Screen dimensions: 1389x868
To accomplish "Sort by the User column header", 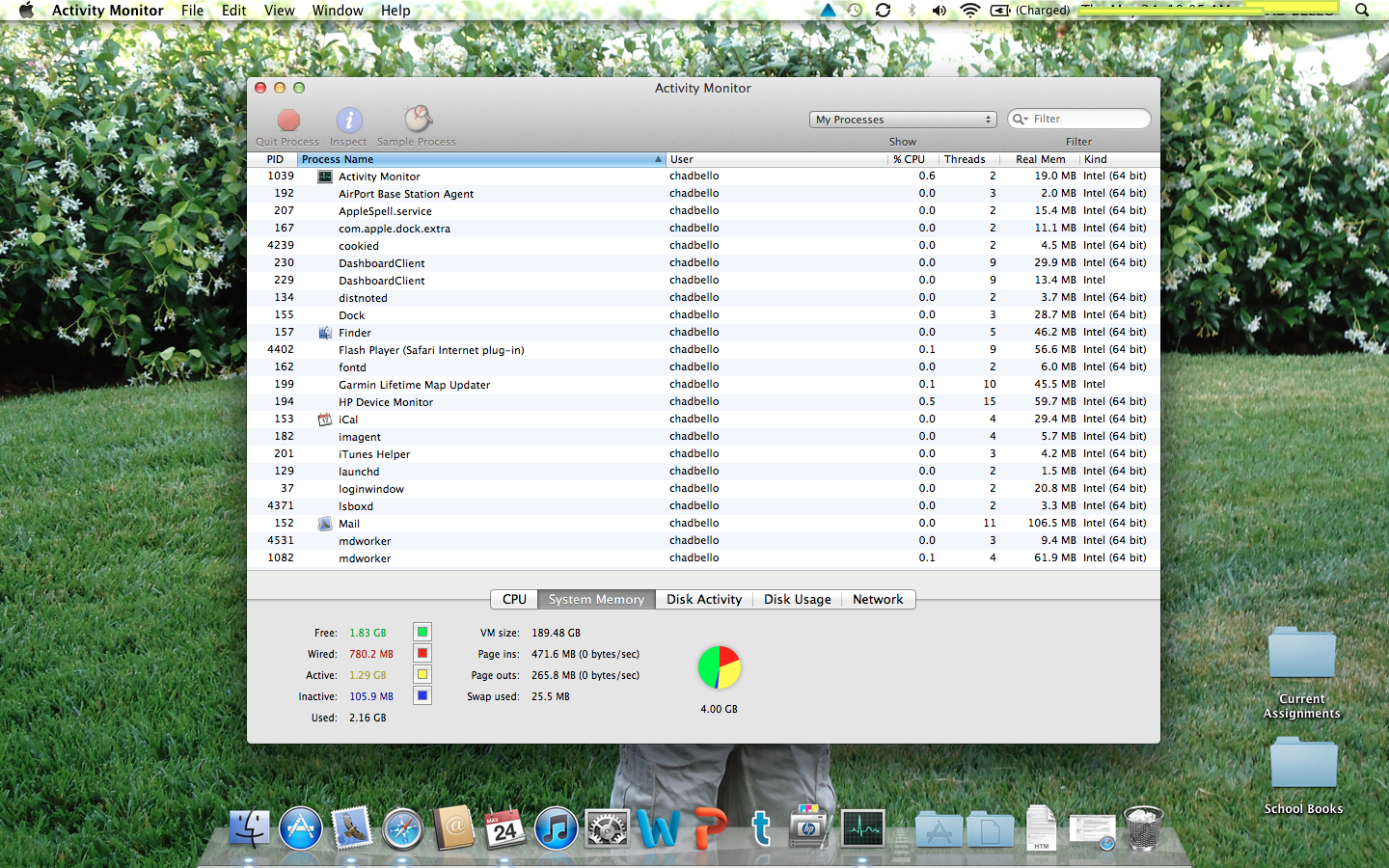I will tap(776, 159).
